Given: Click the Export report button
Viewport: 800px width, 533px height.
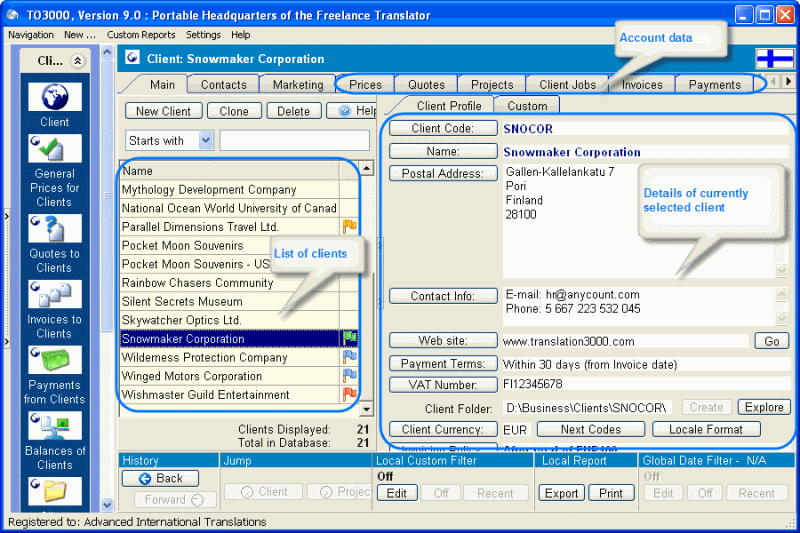Looking at the screenshot, I should 561,493.
